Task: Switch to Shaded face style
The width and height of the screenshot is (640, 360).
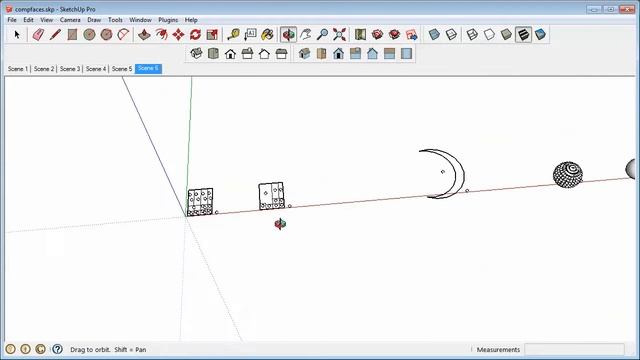Action: (x=506, y=35)
